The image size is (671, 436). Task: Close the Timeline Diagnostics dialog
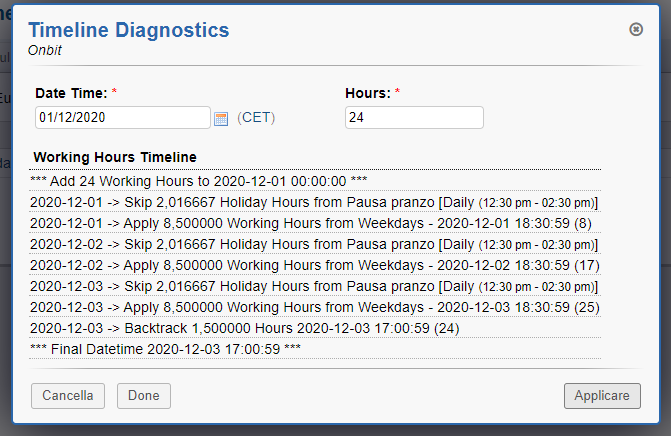coord(636,29)
